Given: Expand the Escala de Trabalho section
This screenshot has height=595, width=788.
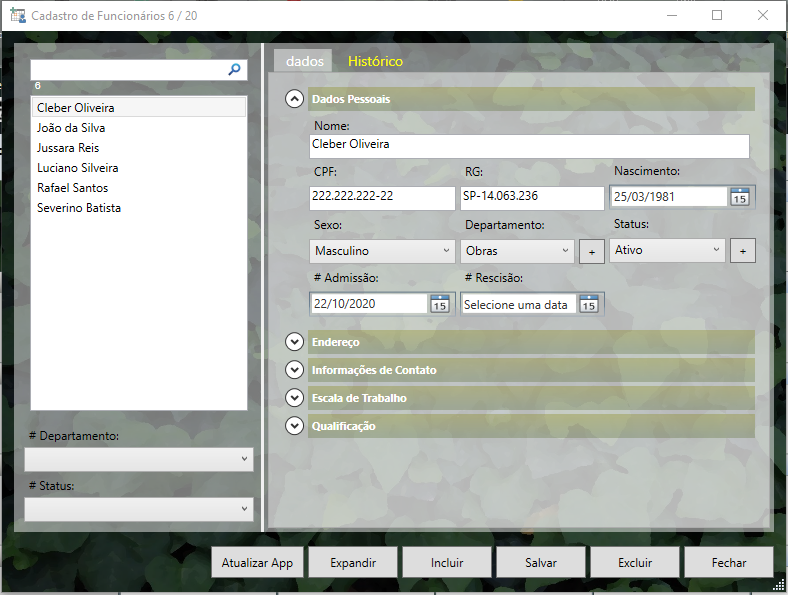Looking at the screenshot, I should coord(294,398).
